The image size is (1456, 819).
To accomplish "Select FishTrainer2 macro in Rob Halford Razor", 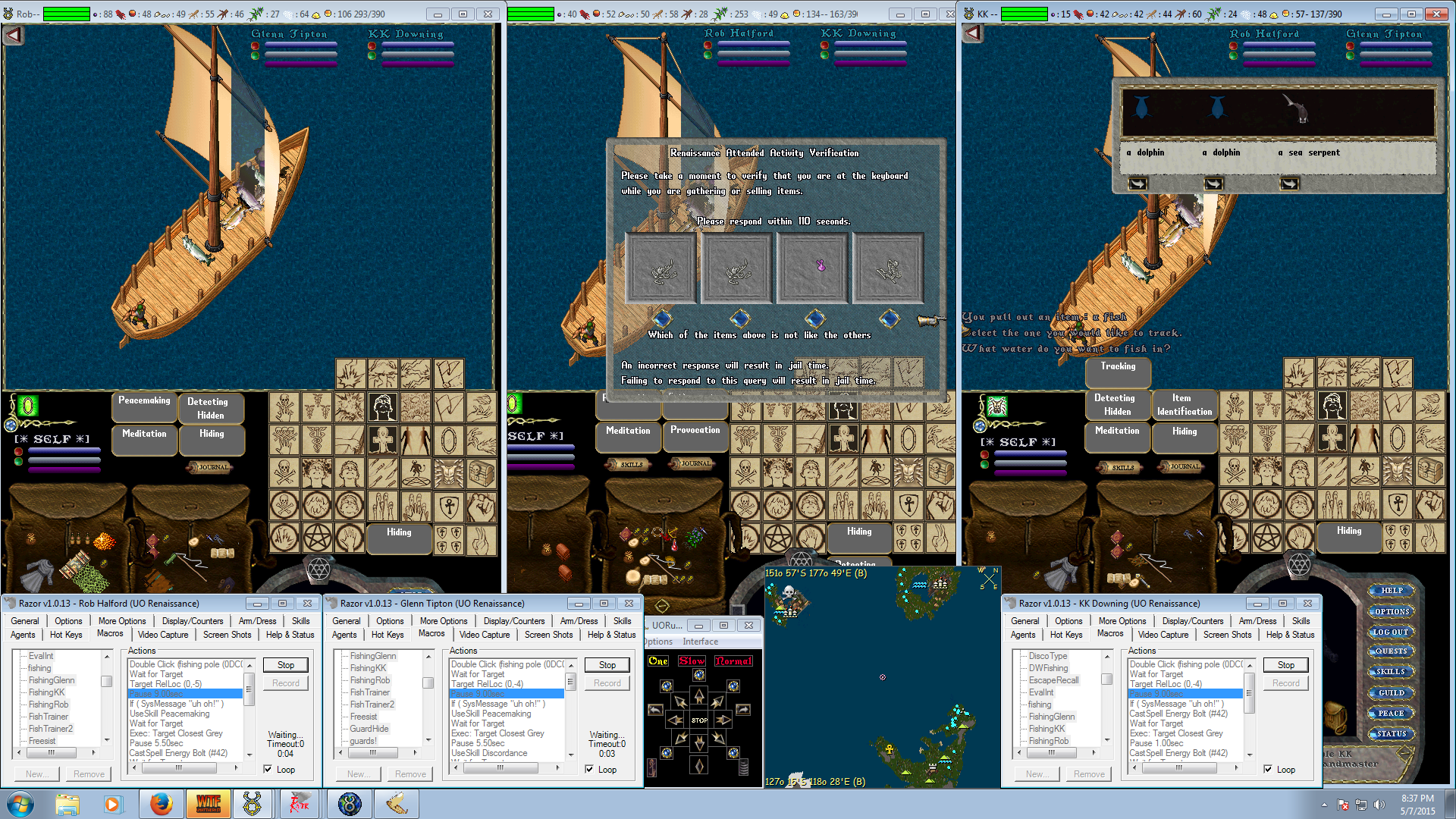I will pos(51,729).
